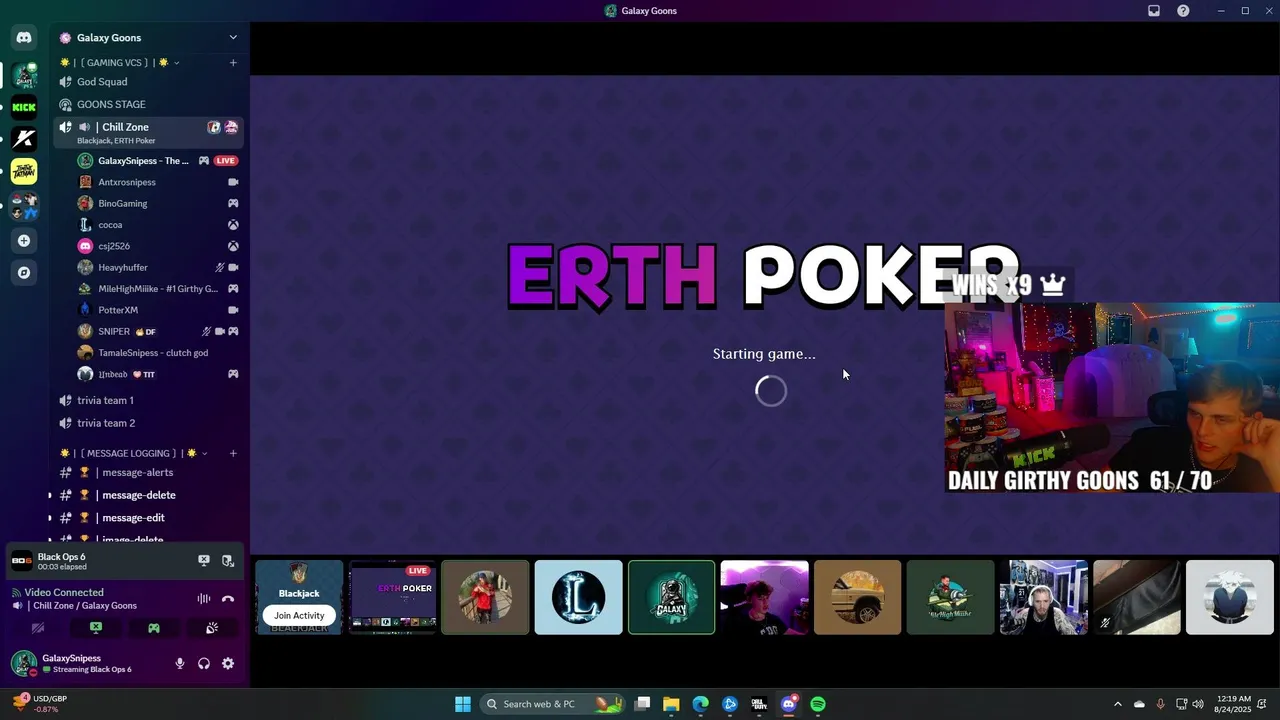
Task: Select user PotterXM in voice list
Action: click(x=158, y=310)
